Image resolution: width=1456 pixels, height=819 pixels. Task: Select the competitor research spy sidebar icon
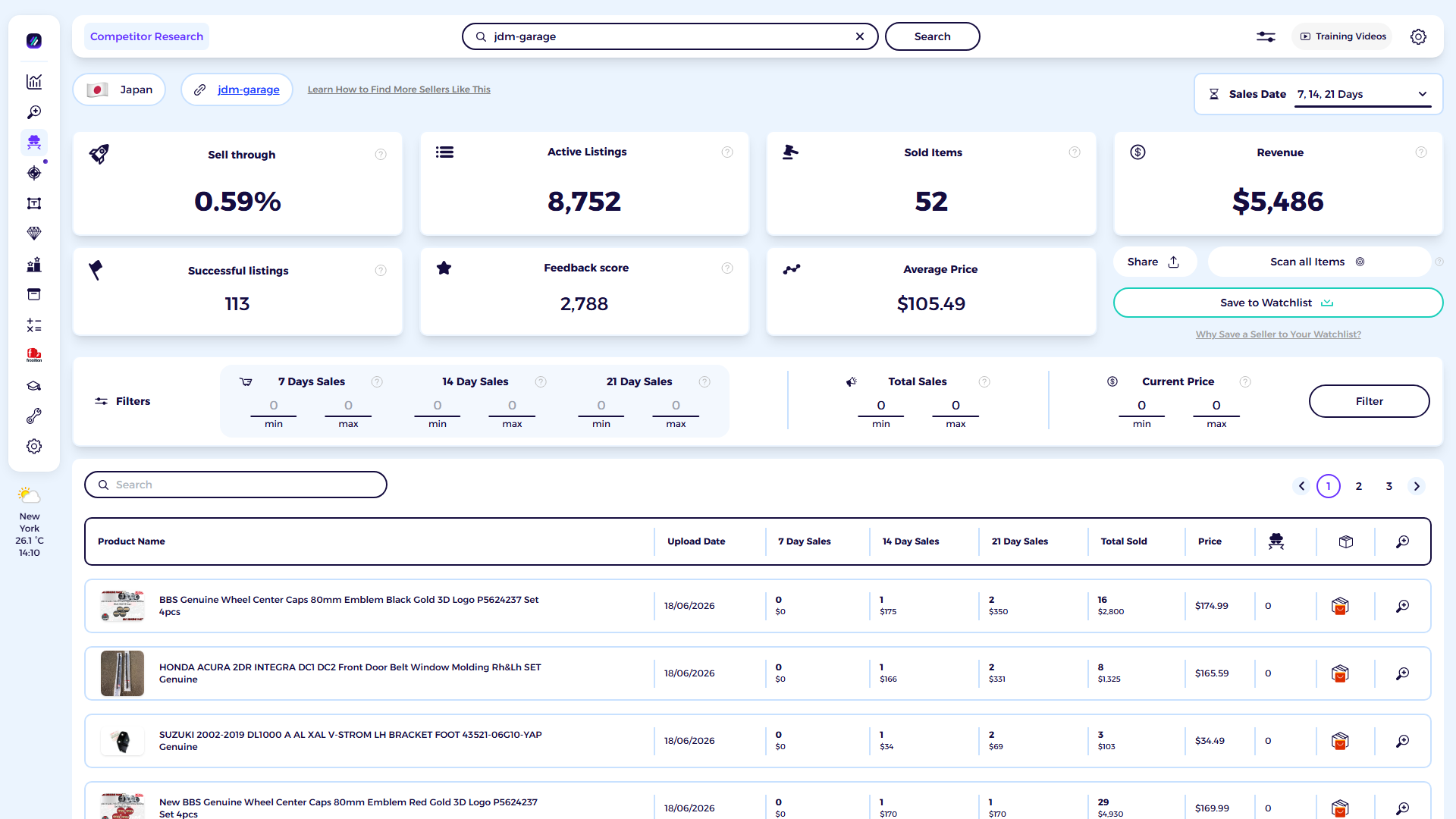coord(34,143)
